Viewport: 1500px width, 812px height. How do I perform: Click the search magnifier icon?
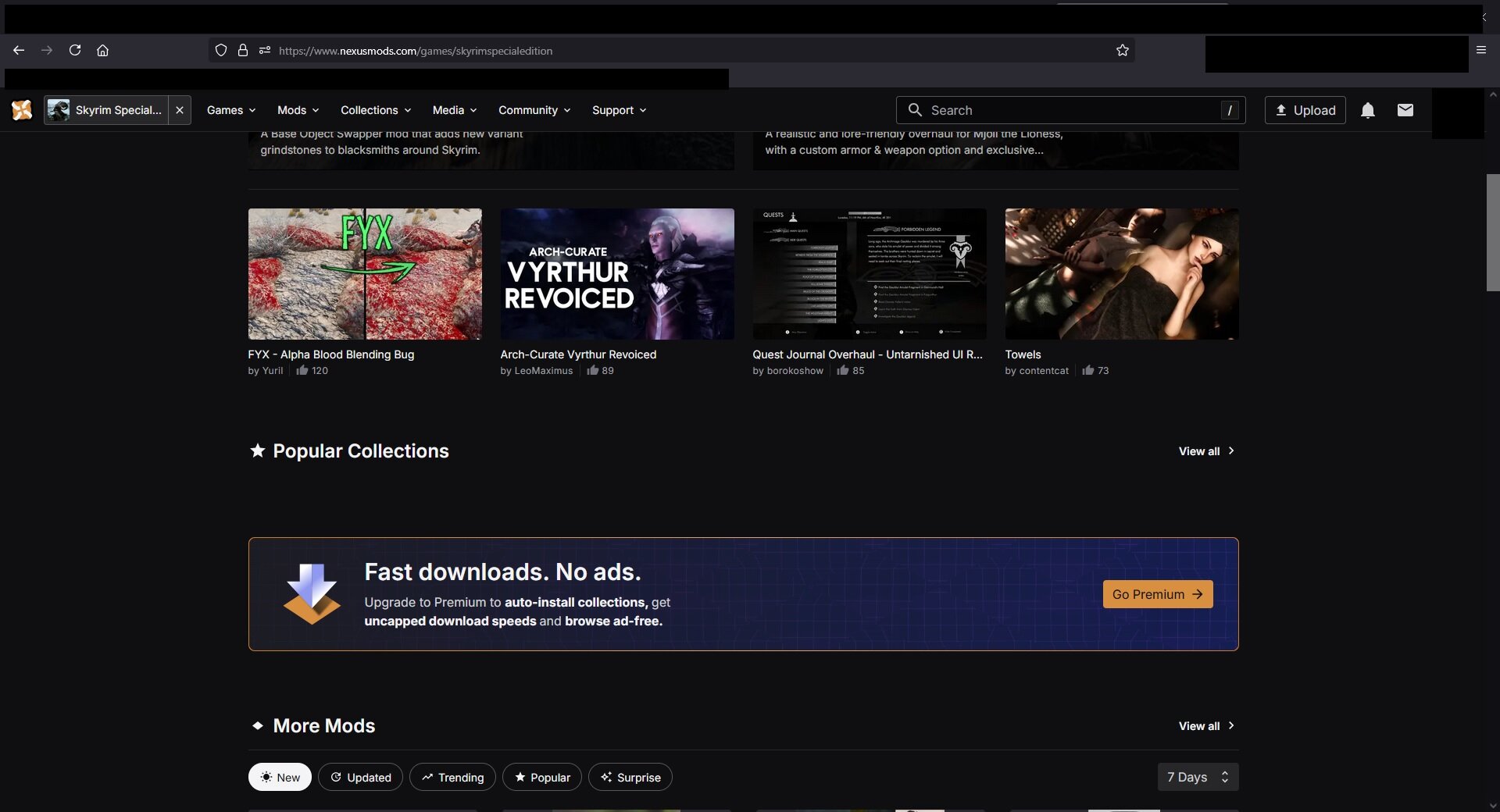[915, 110]
